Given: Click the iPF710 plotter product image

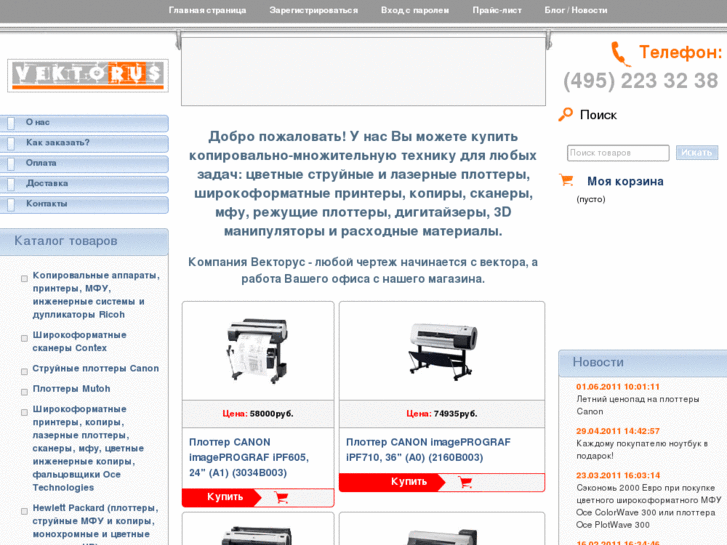Looking at the screenshot, I should [x=442, y=351].
